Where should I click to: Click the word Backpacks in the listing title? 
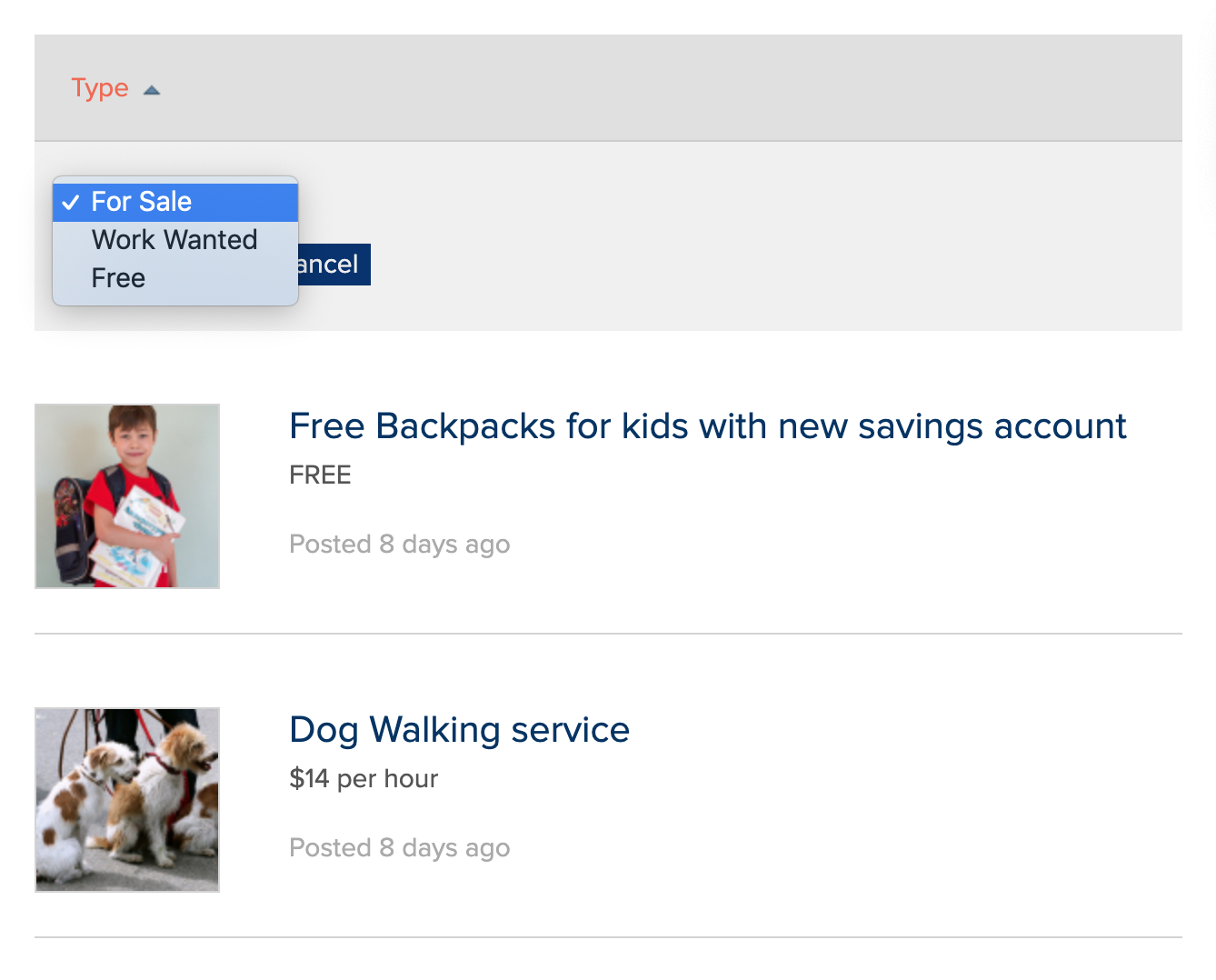(465, 426)
